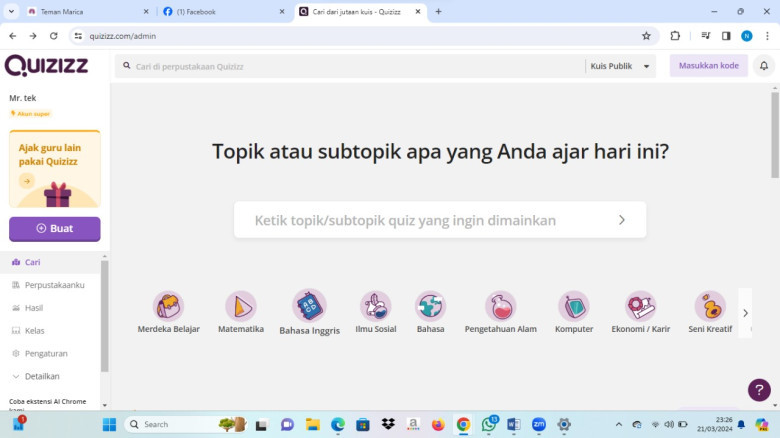Click the arrow in the invite teachers banner
The width and height of the screenshot is (780, 438).
[27, 181]
